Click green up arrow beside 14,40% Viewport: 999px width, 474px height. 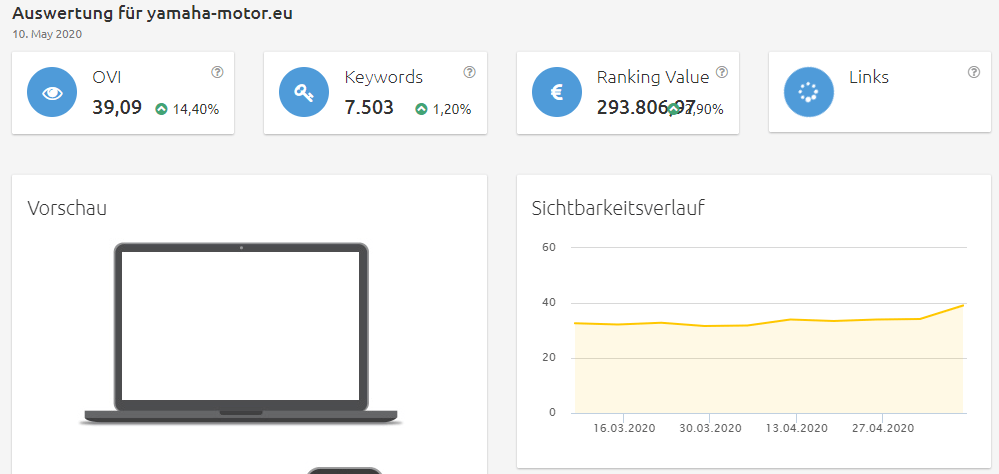coord(161,109)
